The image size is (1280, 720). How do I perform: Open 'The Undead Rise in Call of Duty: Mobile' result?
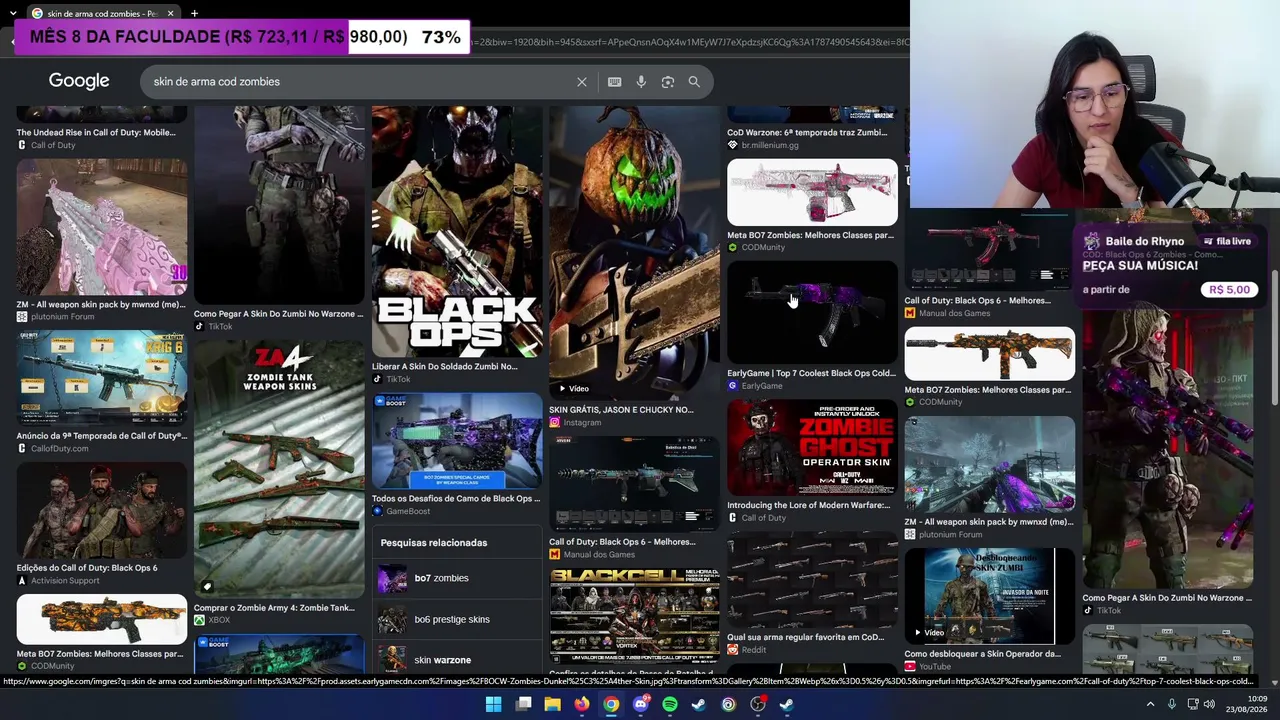[96, 132]
